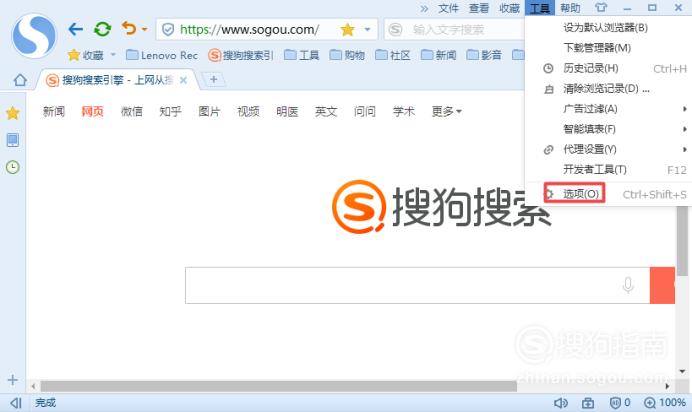Click the 工具 menu in menu bar

(x=540, y=7)
